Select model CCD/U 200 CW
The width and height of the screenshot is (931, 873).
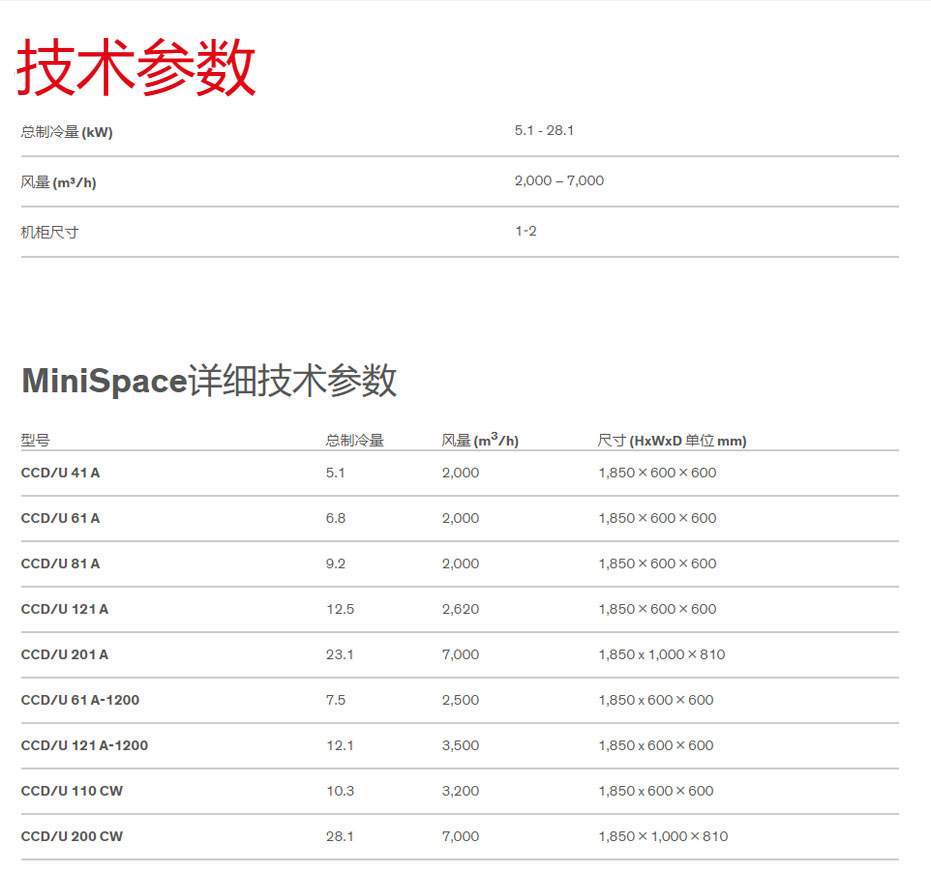click(71, 836)
